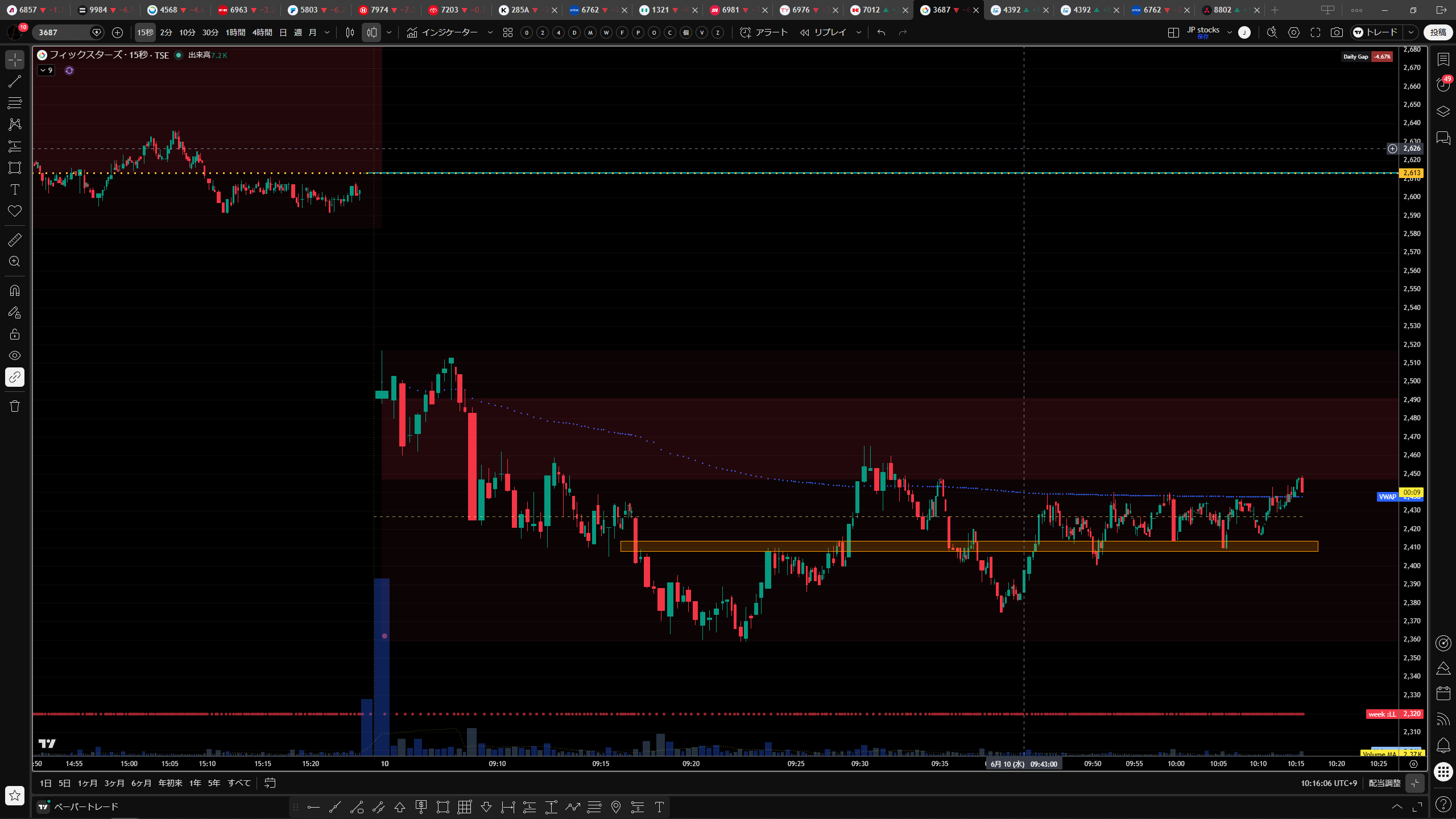Open the calendar panel in right sidebar

[1443, 693]
